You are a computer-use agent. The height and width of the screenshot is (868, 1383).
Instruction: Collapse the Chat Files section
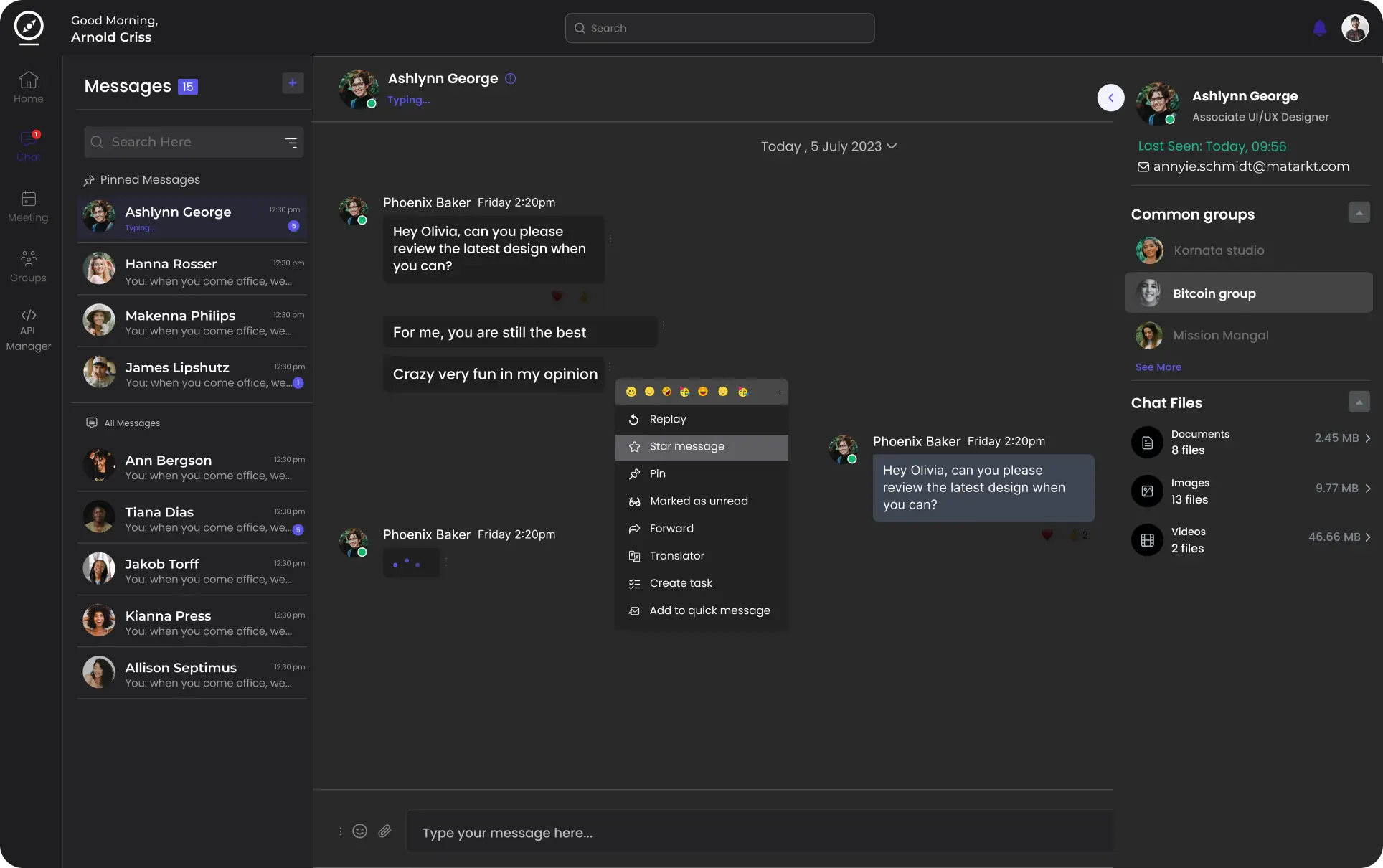[x=1359, y=402]
